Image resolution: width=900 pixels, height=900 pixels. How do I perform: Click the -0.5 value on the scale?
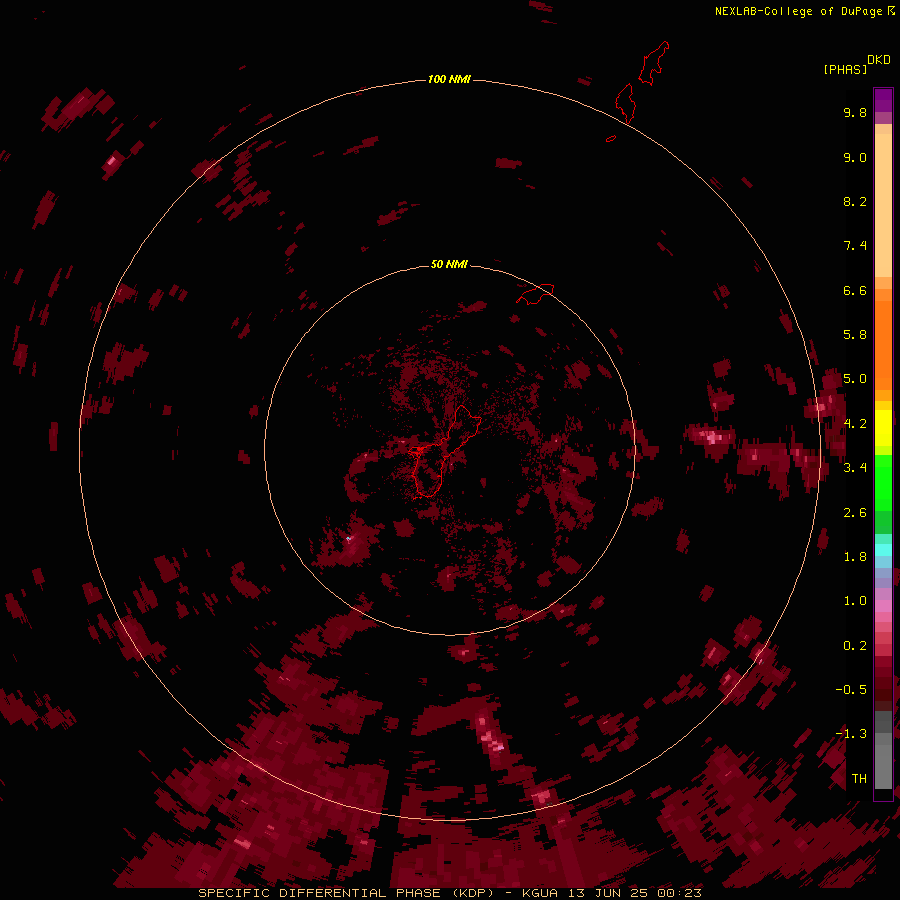(851, 690)
